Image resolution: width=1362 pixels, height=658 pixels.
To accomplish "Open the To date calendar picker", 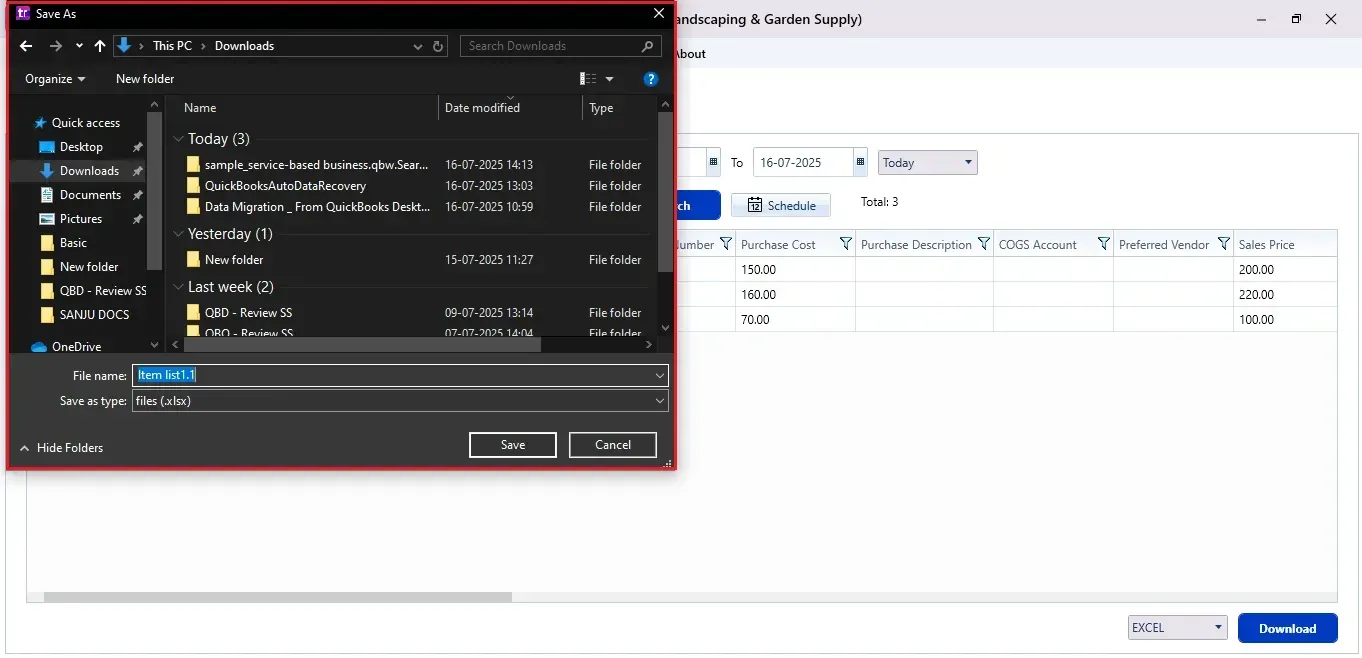I will click(860, 163).
